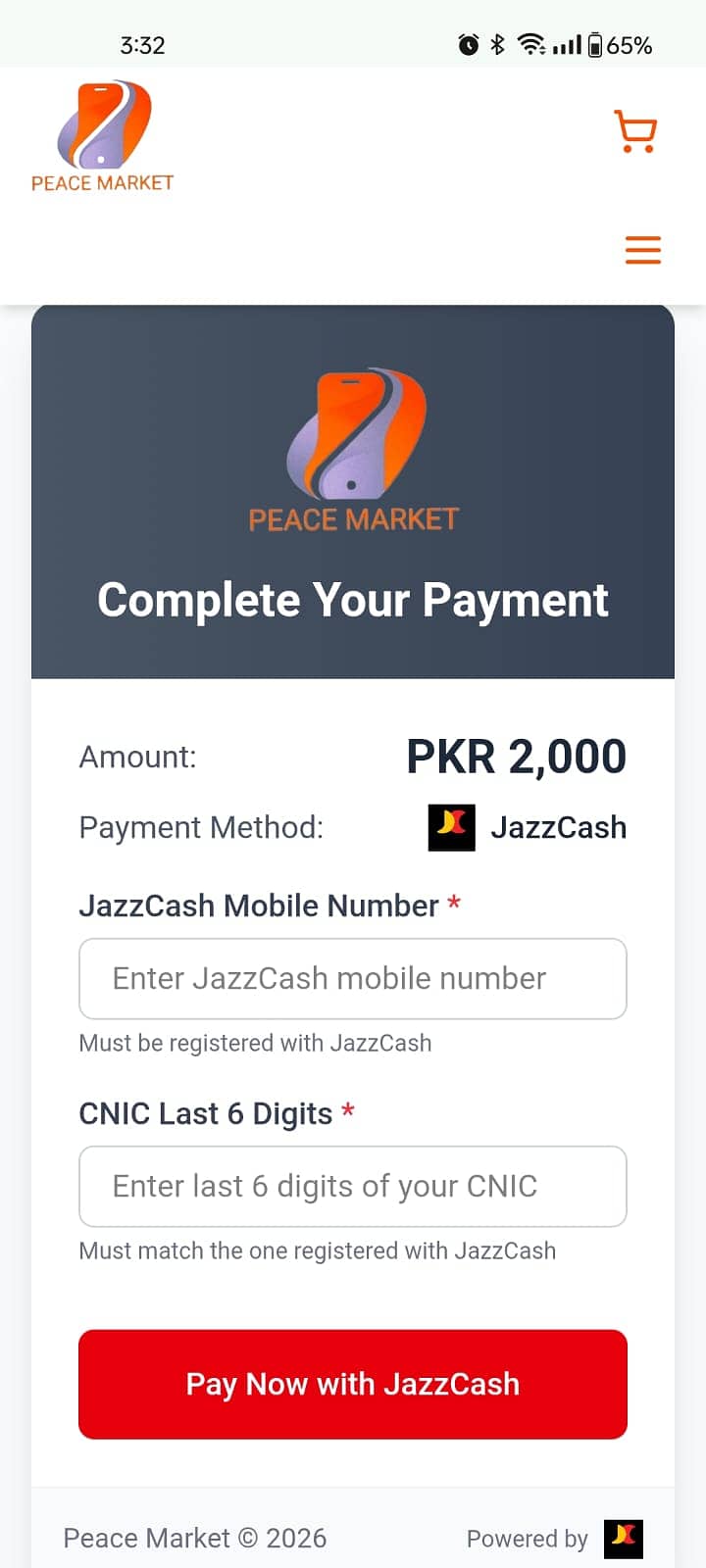Tap the alarm icon in status bar

pyautogui.click(x=469, y=45)
